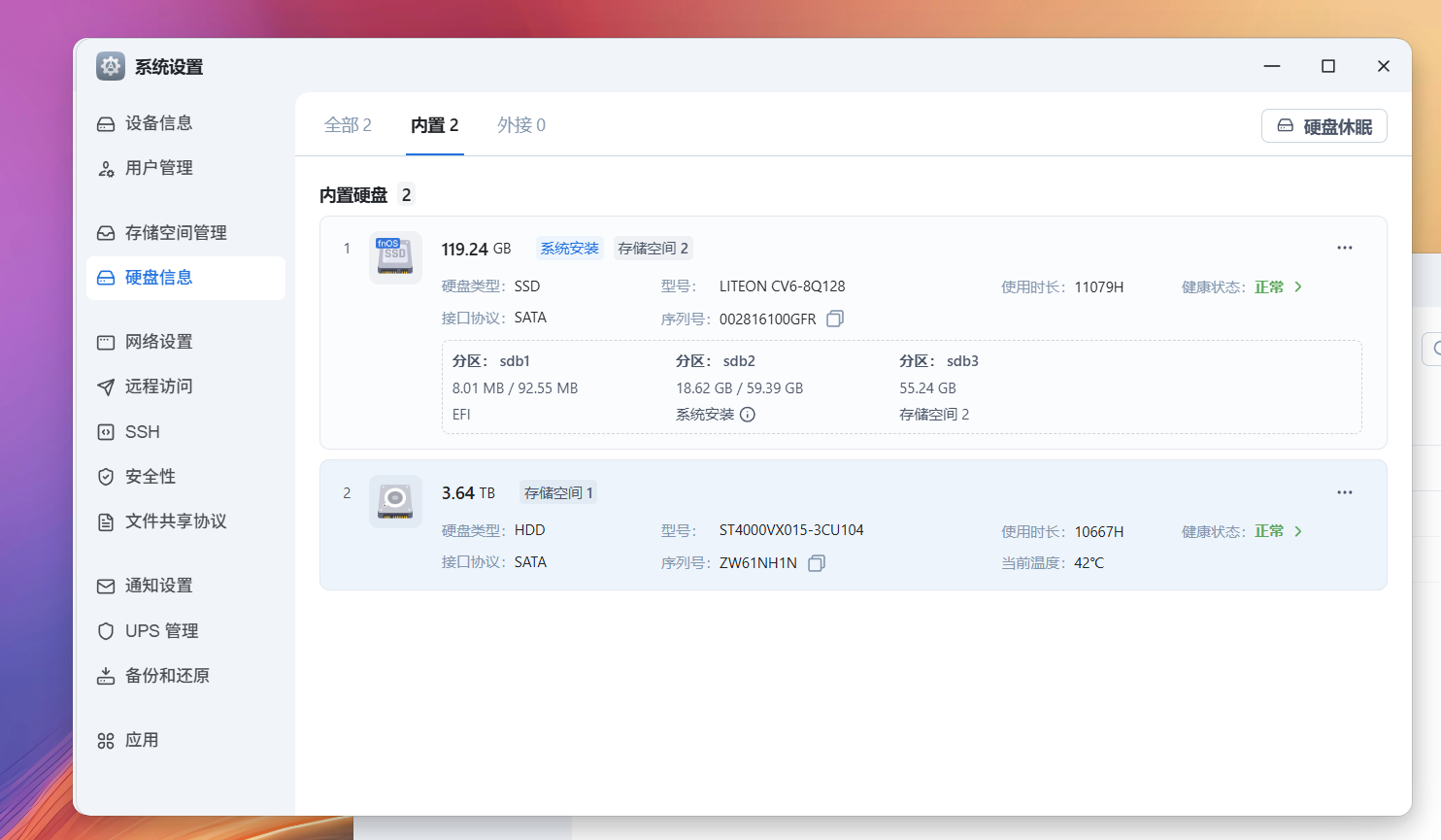Switch to the 外接 0 tab

click(521, 125)
